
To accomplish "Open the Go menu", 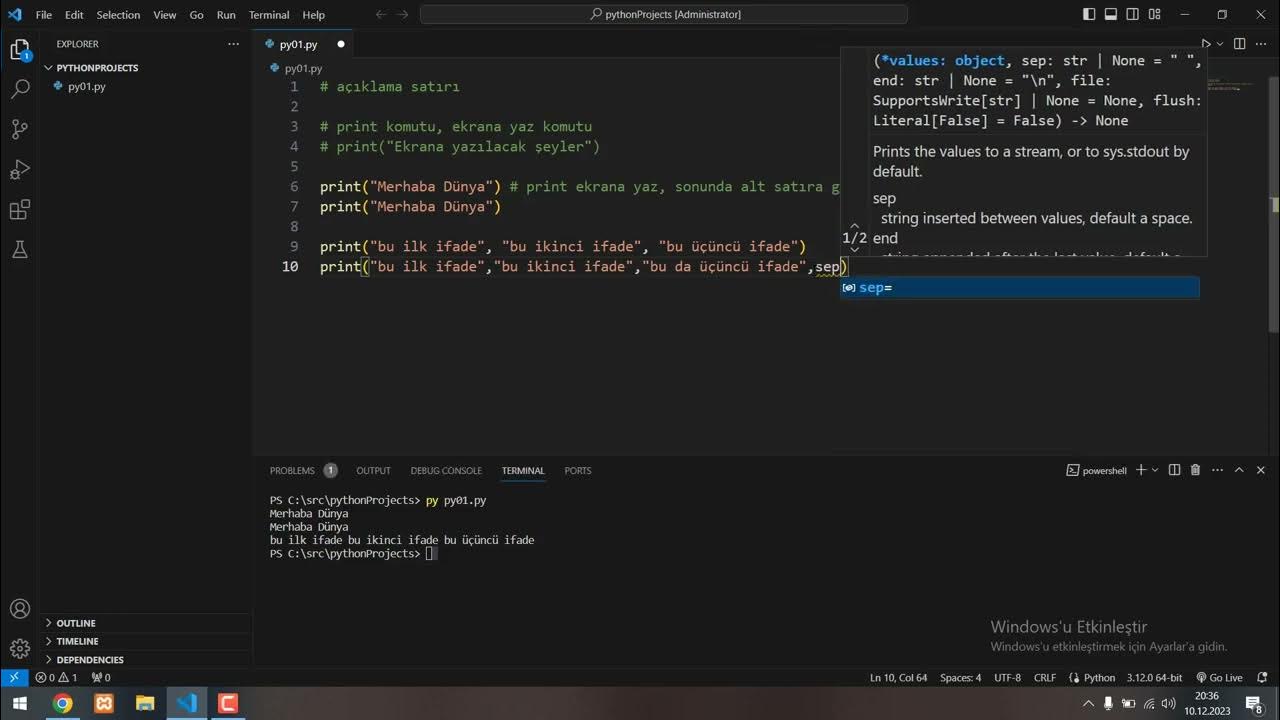I will click(x=196, y=15).
